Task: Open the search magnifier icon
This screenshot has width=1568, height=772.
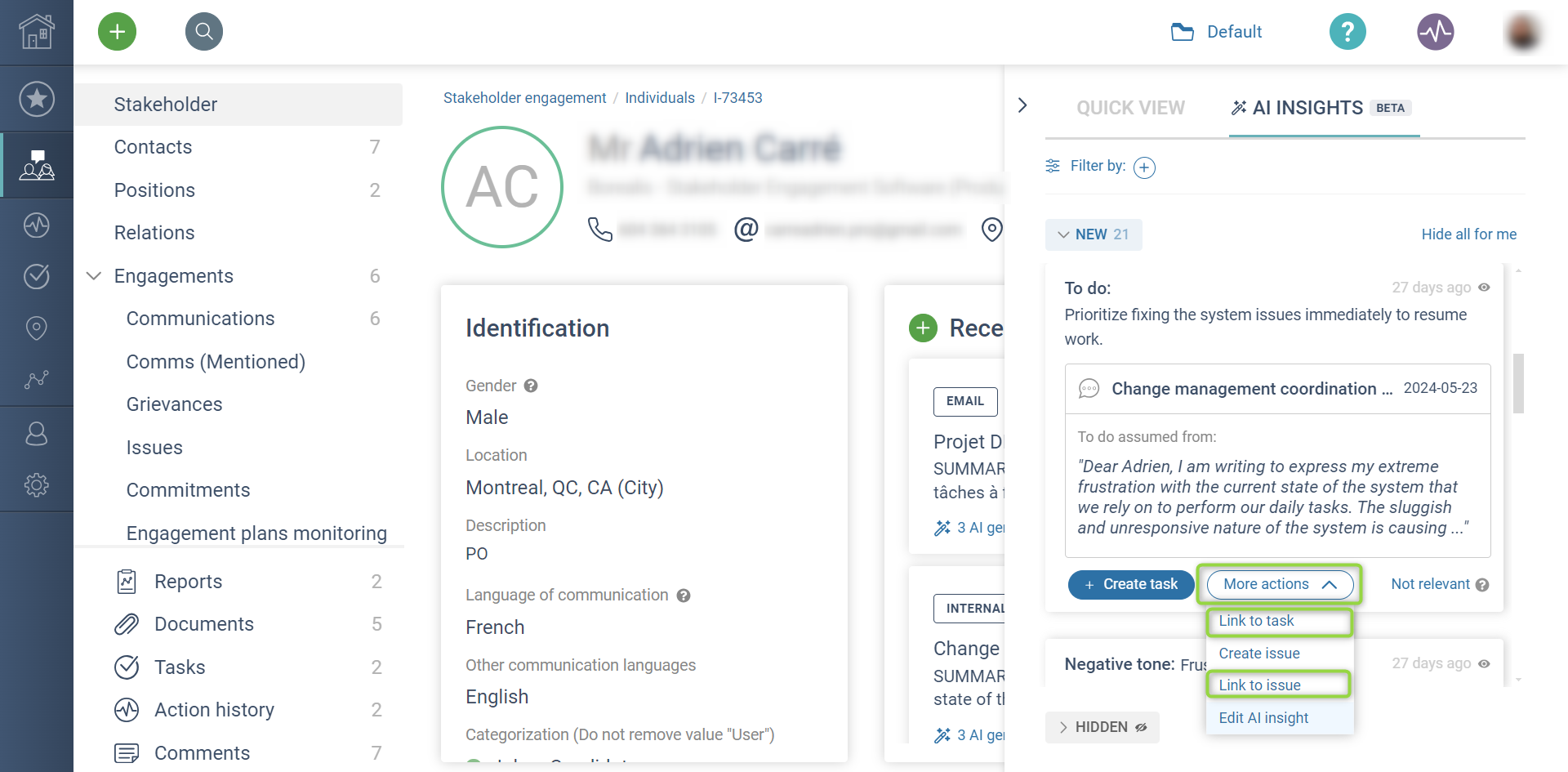Action: (x=204, y=32)
